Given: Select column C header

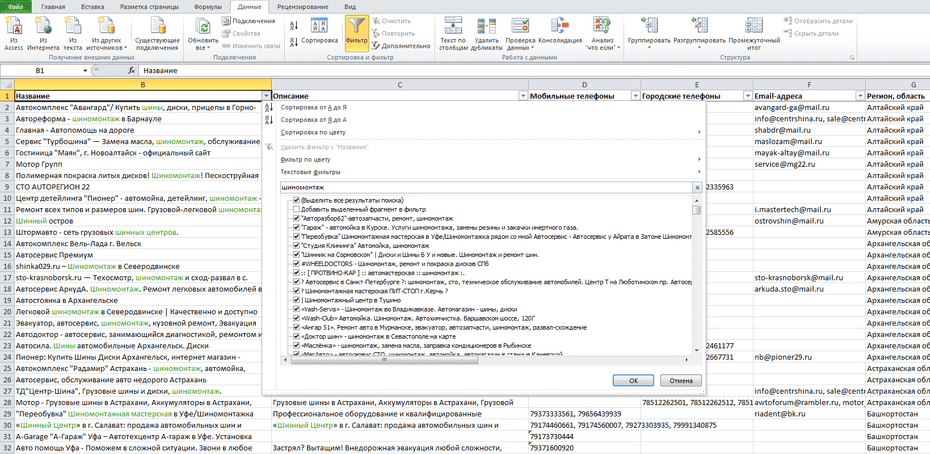Looking at the screenshot, I should pyautogui.click(x=400, y=85).
